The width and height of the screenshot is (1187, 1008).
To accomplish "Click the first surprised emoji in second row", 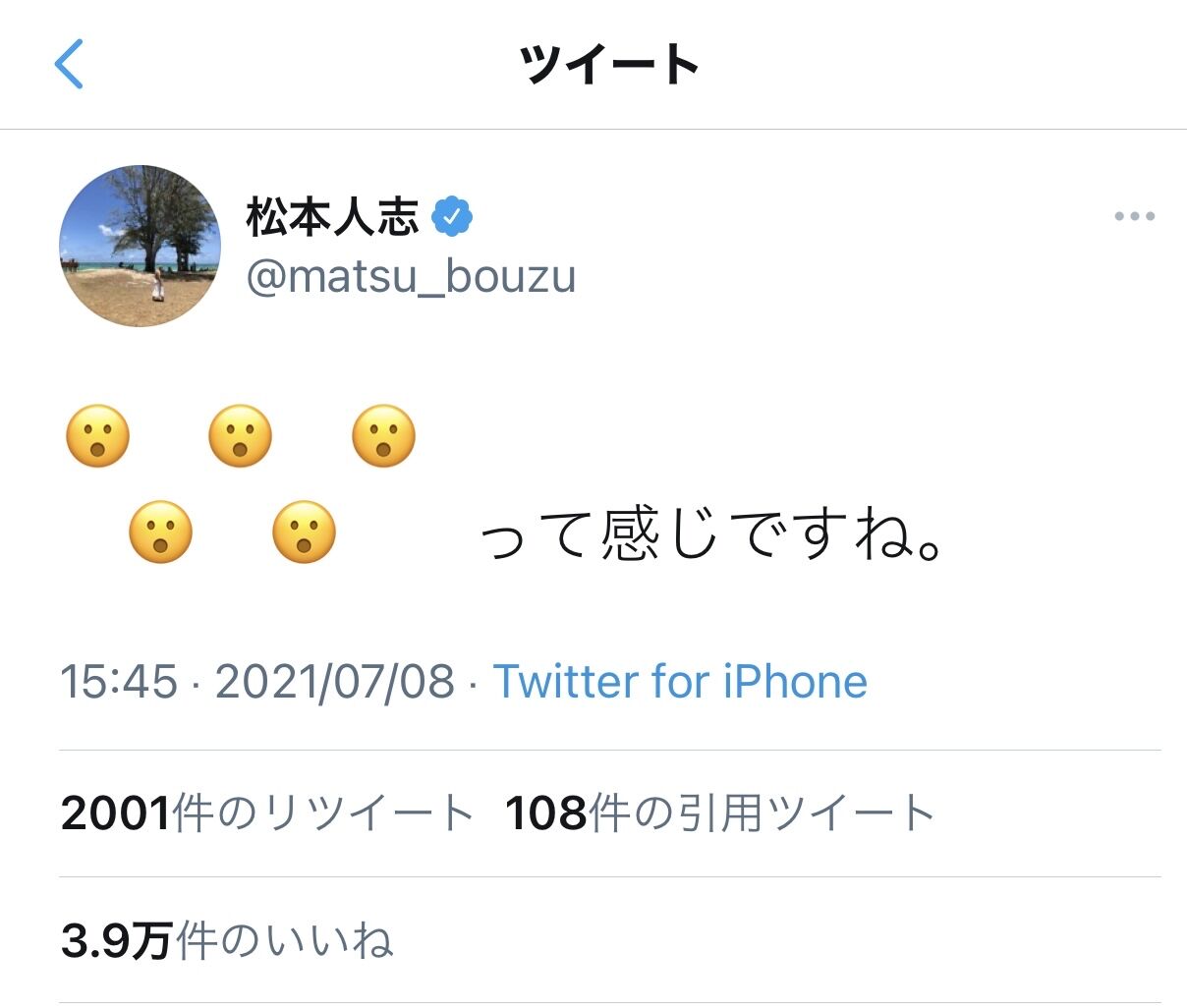I will point(160,532).
